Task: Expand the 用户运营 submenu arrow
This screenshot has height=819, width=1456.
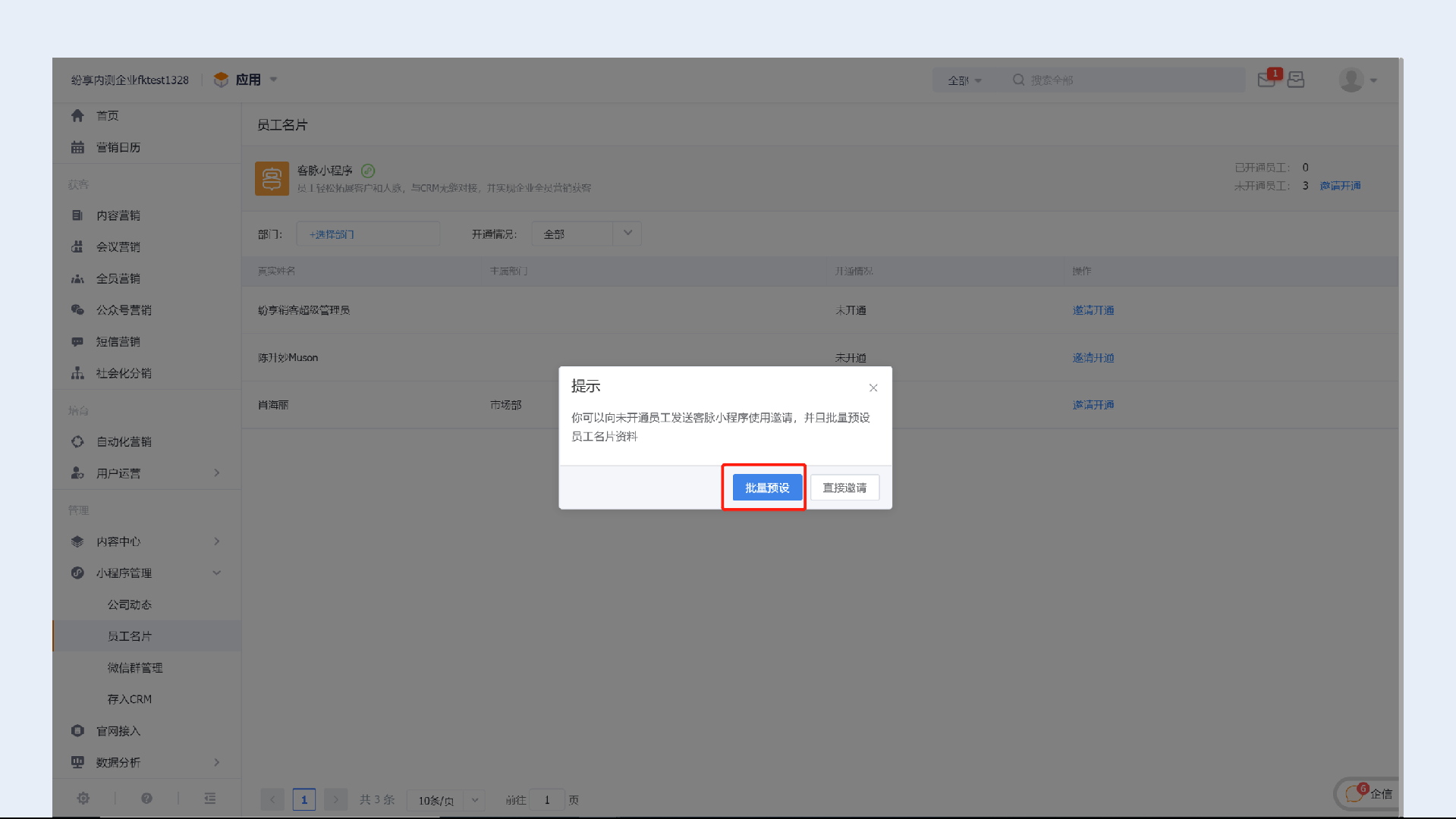Action: [217, 473]
